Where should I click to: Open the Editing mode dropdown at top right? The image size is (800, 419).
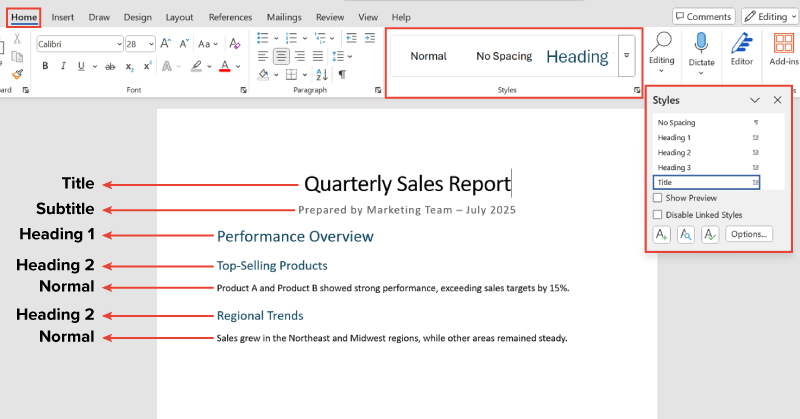click(x=769, y=17)
